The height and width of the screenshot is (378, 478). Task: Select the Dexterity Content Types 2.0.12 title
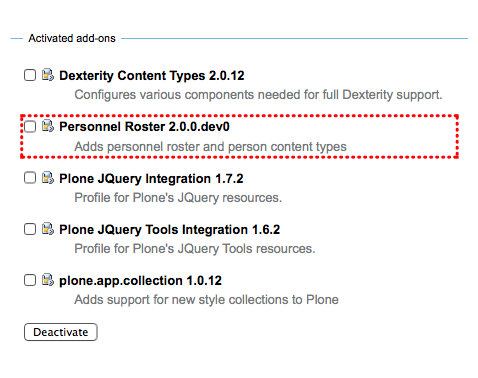tap(152, 76)
